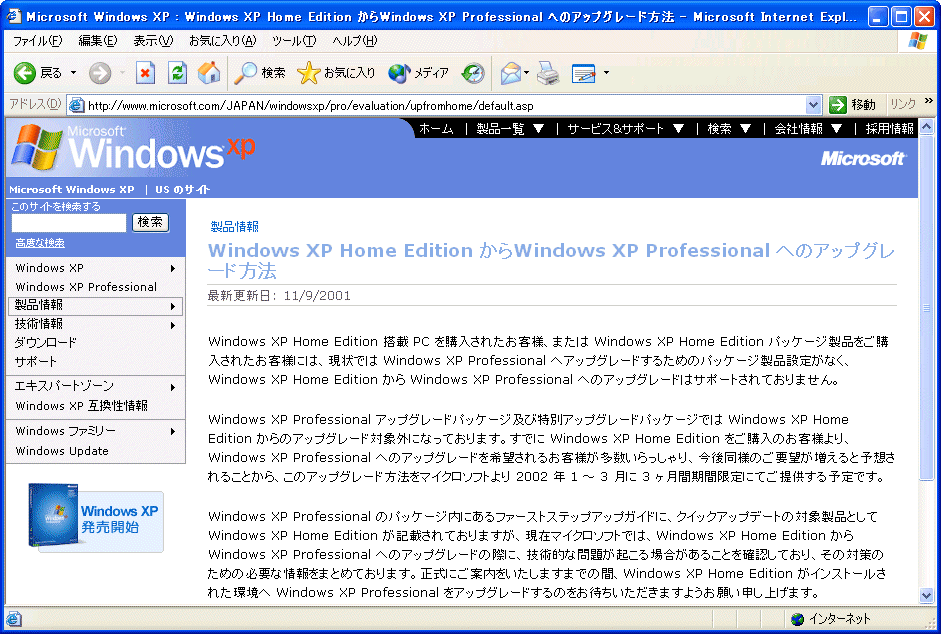Expand the 検索 dropdown in top nav

(x=745, y=128)
